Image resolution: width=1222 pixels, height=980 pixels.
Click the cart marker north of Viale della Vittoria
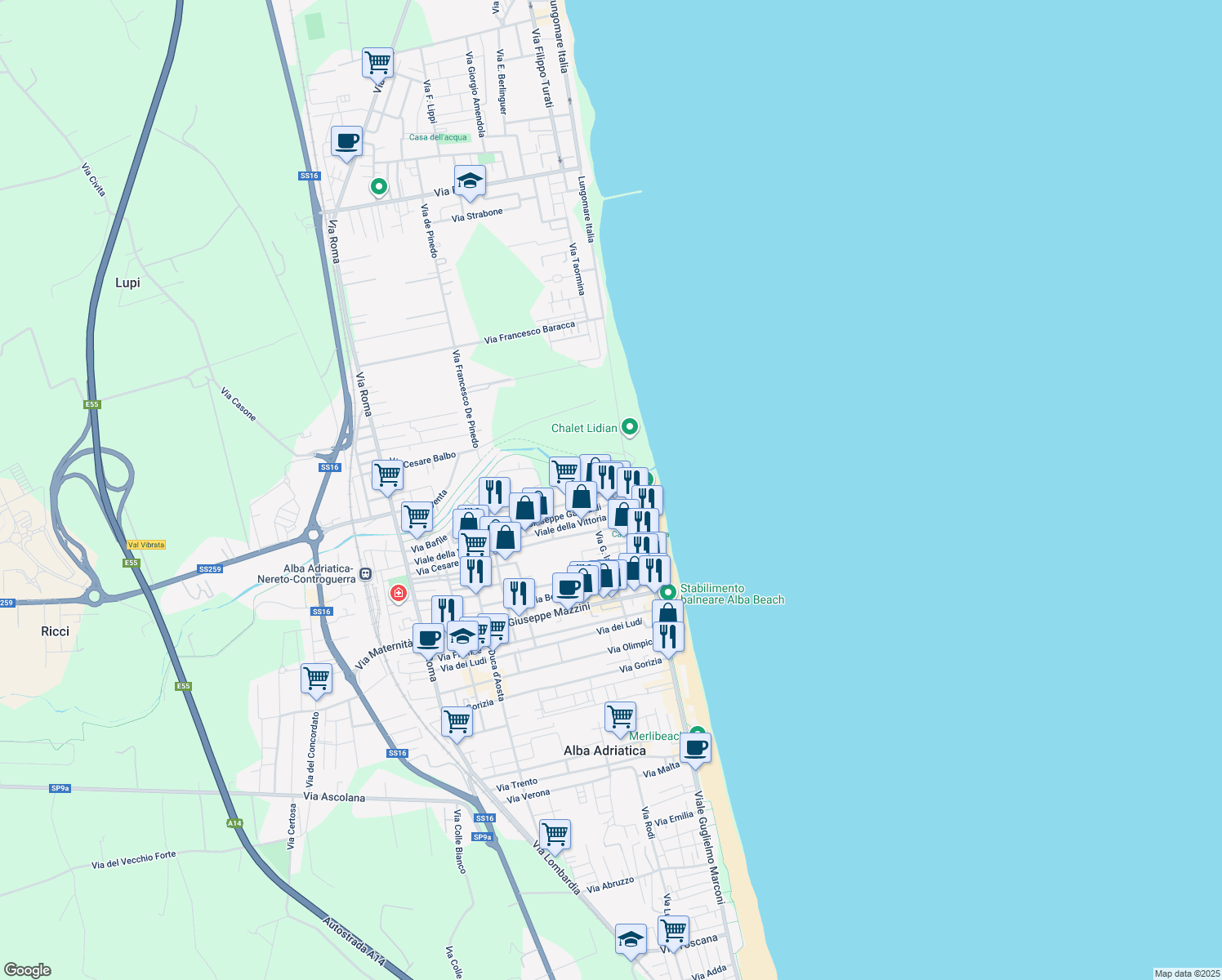tap(564, 472)
